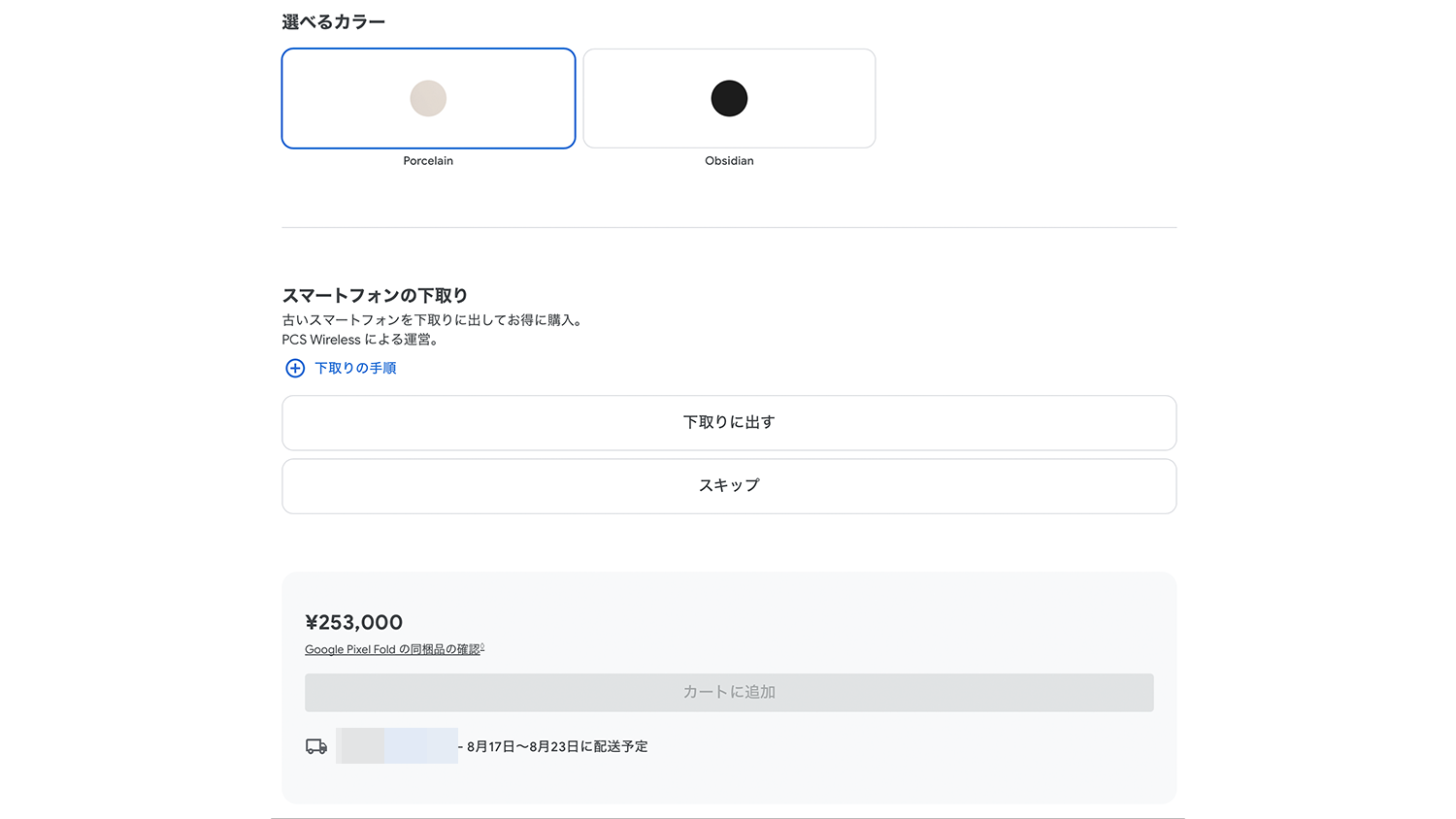Click the Obsidian text label
Image resolution: width=1456 pixels, height=819 pixels.
pos(729,161)
